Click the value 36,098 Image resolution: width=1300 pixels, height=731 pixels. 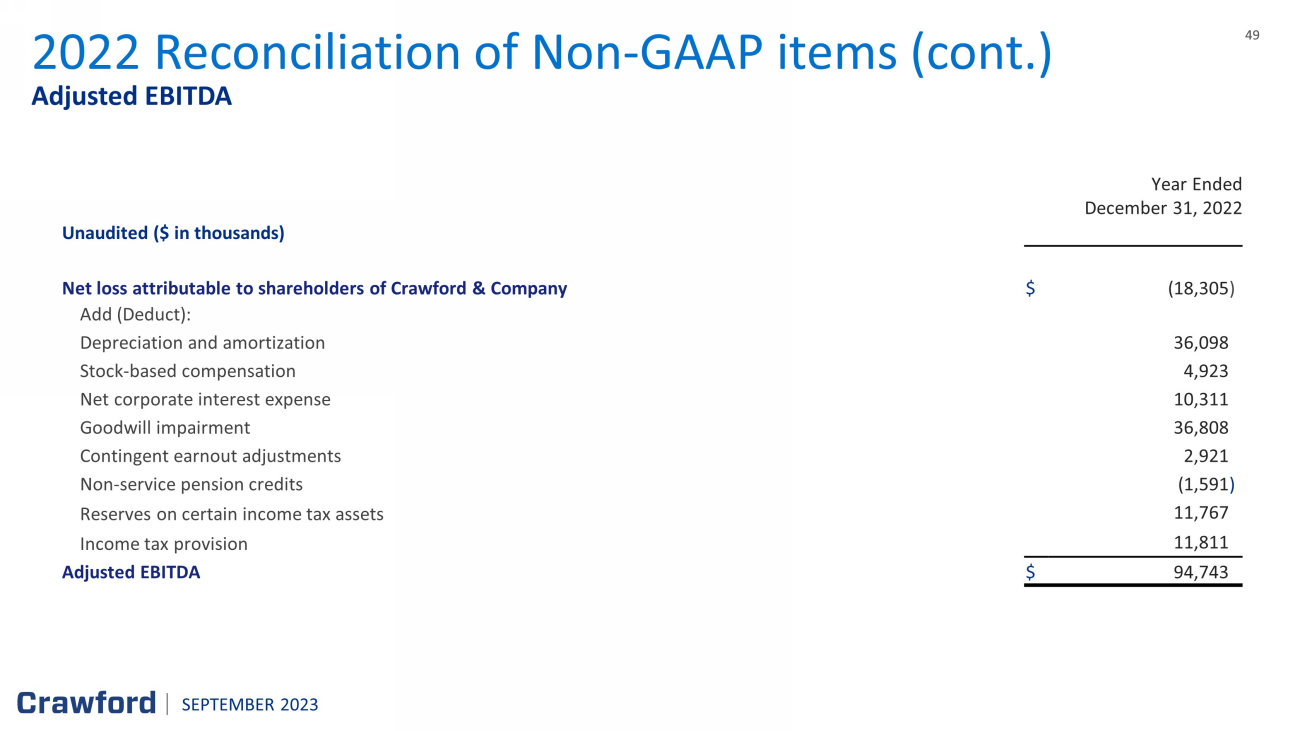click(1200, 343)
